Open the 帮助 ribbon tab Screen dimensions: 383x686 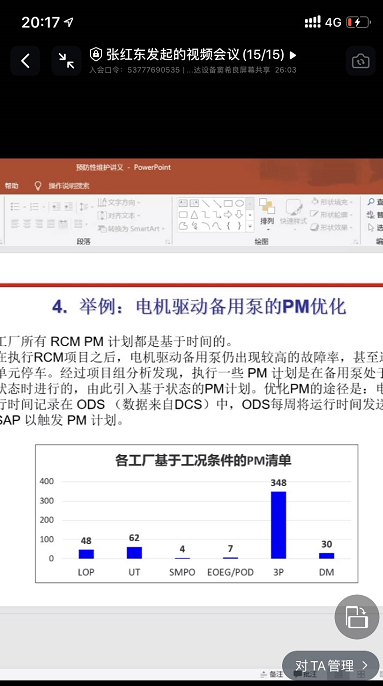[12, 186]
